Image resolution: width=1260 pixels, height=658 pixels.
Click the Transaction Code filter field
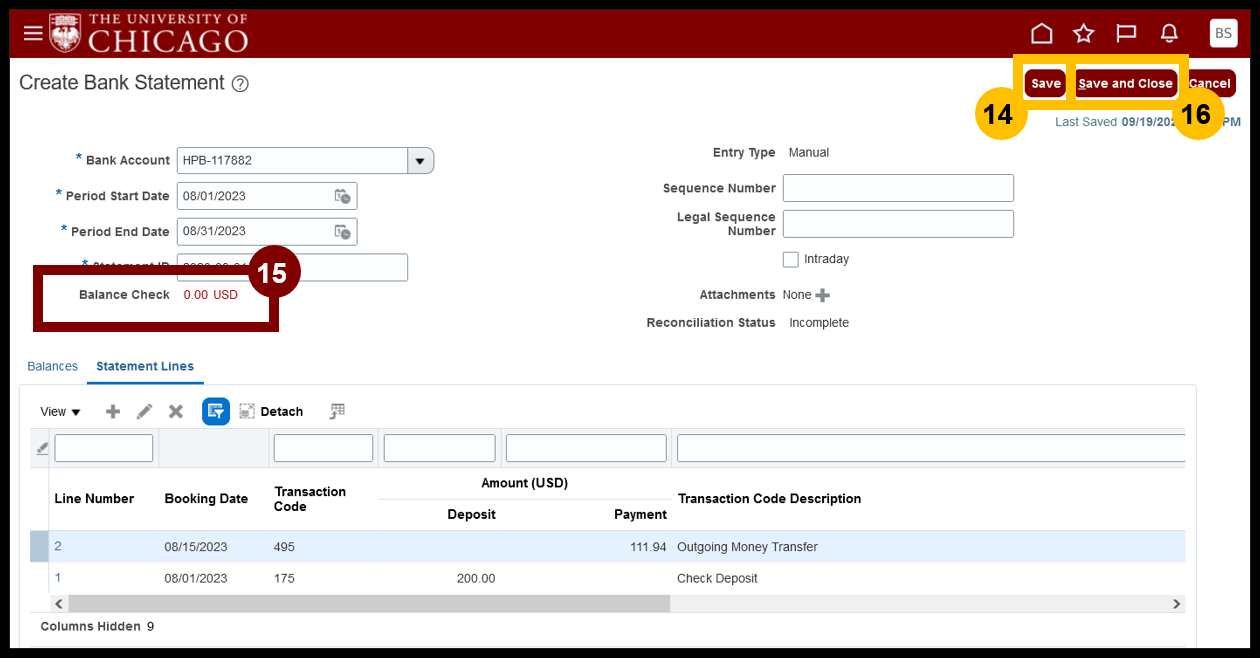pyautogui.click(x=323, y=448)
